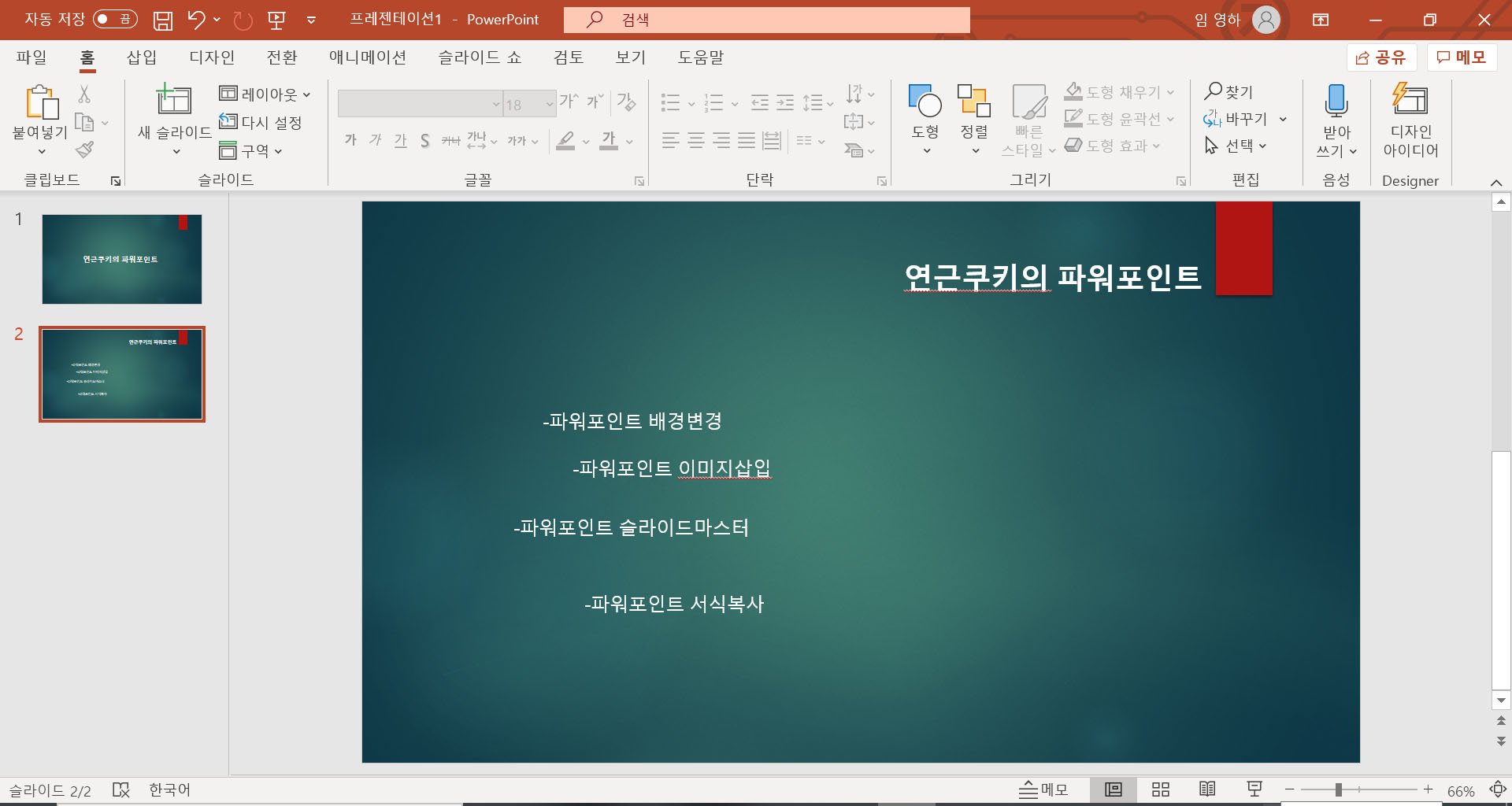Expand the Customize Quick Access Toolbar arrow
1512x806 pixels.
[x=311, y=20]
